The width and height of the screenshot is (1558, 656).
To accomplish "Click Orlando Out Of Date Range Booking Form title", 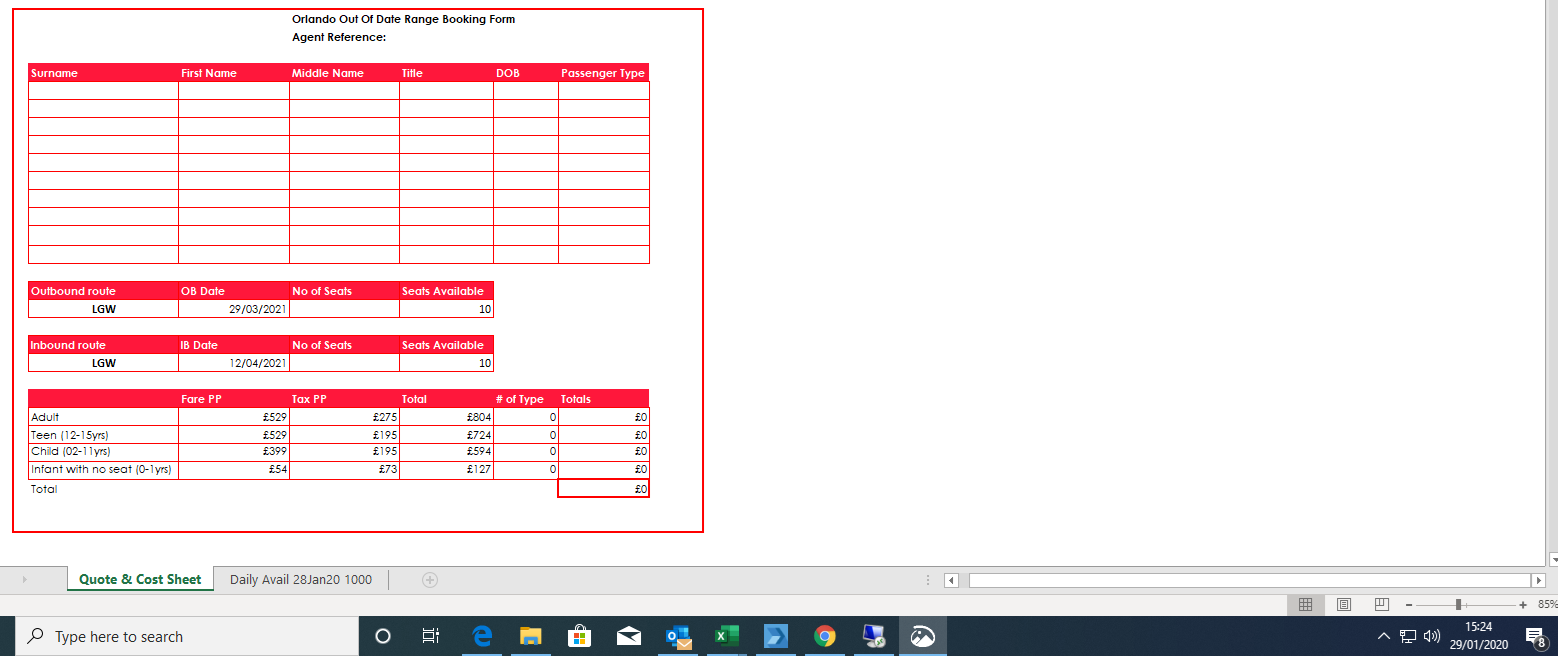I will [x=404, y=19].
